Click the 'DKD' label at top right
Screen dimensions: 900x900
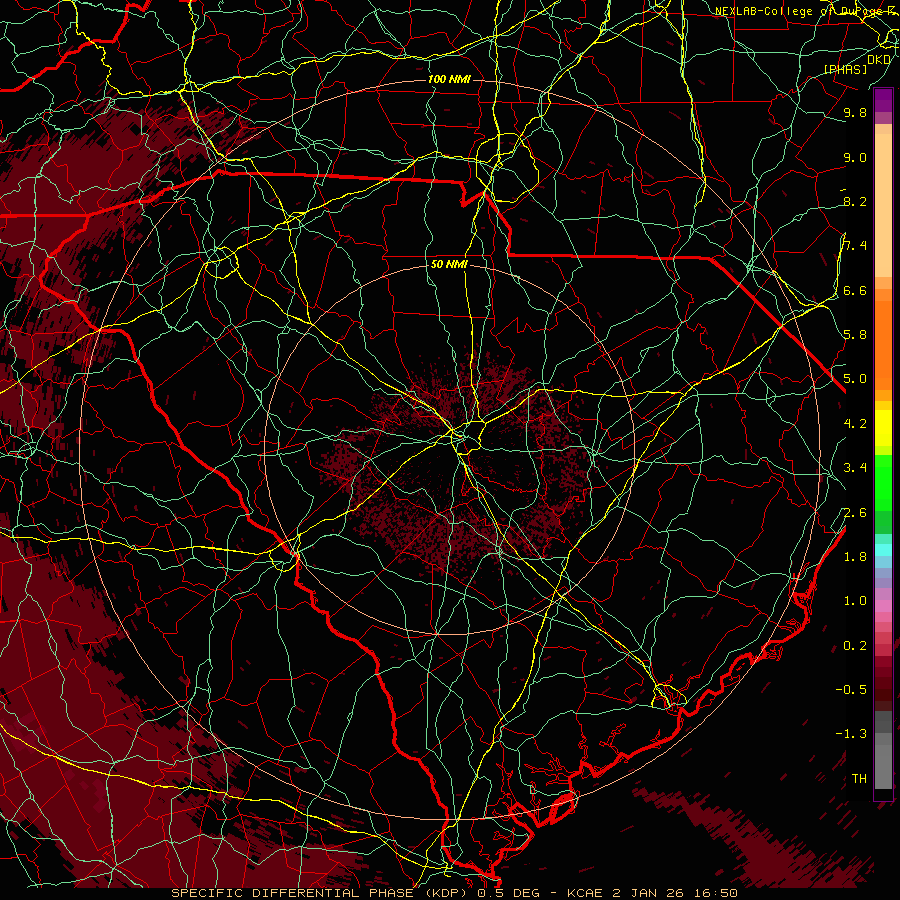coord(879,59)
